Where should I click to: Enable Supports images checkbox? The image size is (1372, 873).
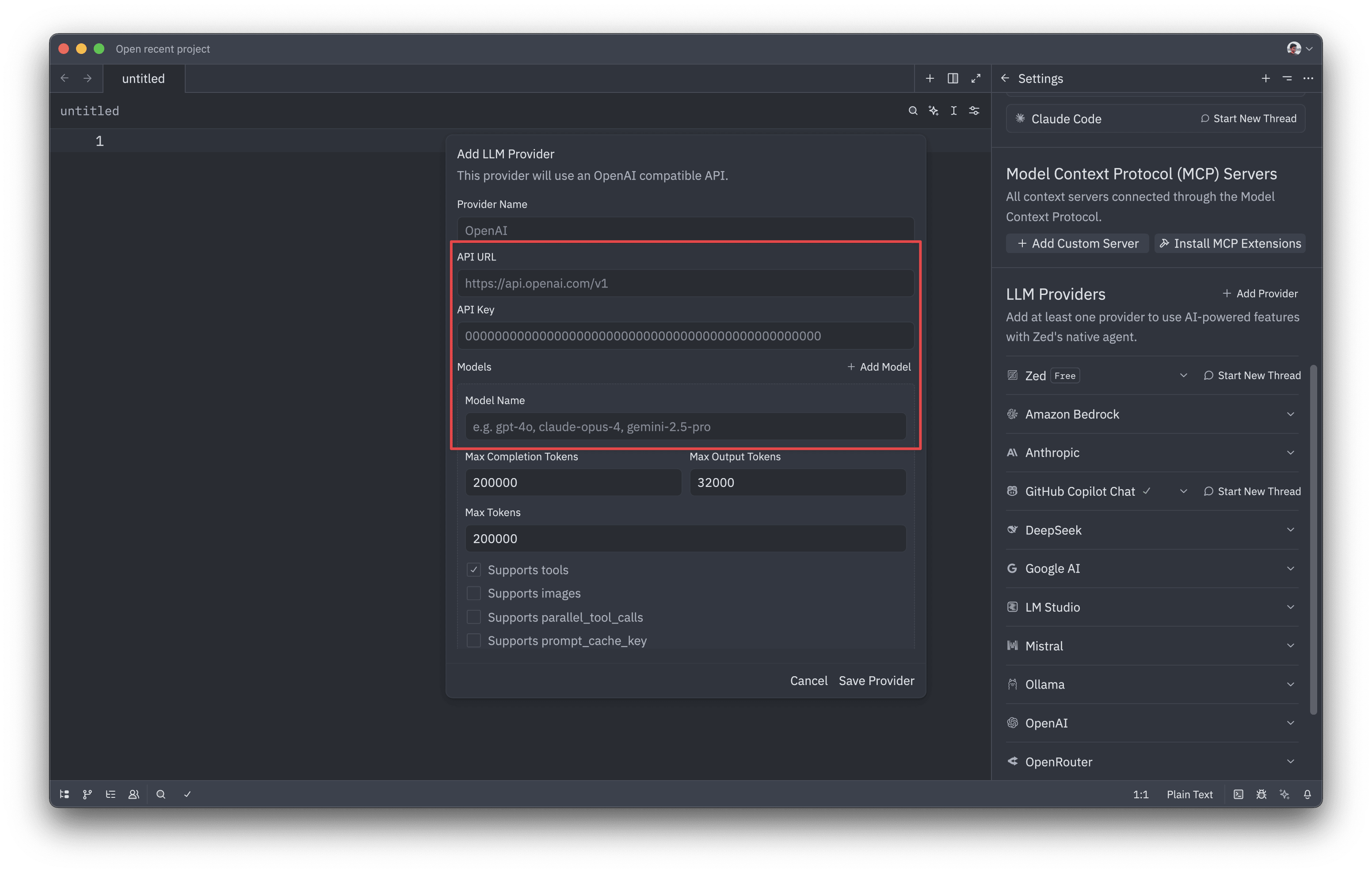(473, 593)
